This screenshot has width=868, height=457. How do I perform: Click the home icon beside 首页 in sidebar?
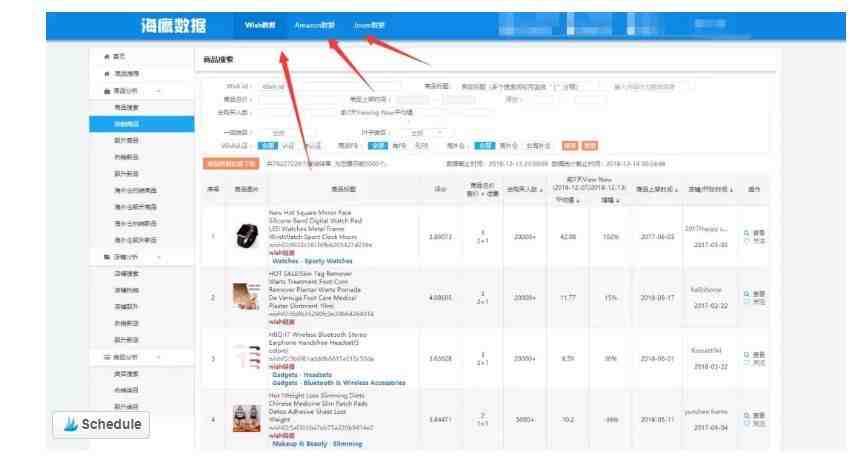[107, 56]
